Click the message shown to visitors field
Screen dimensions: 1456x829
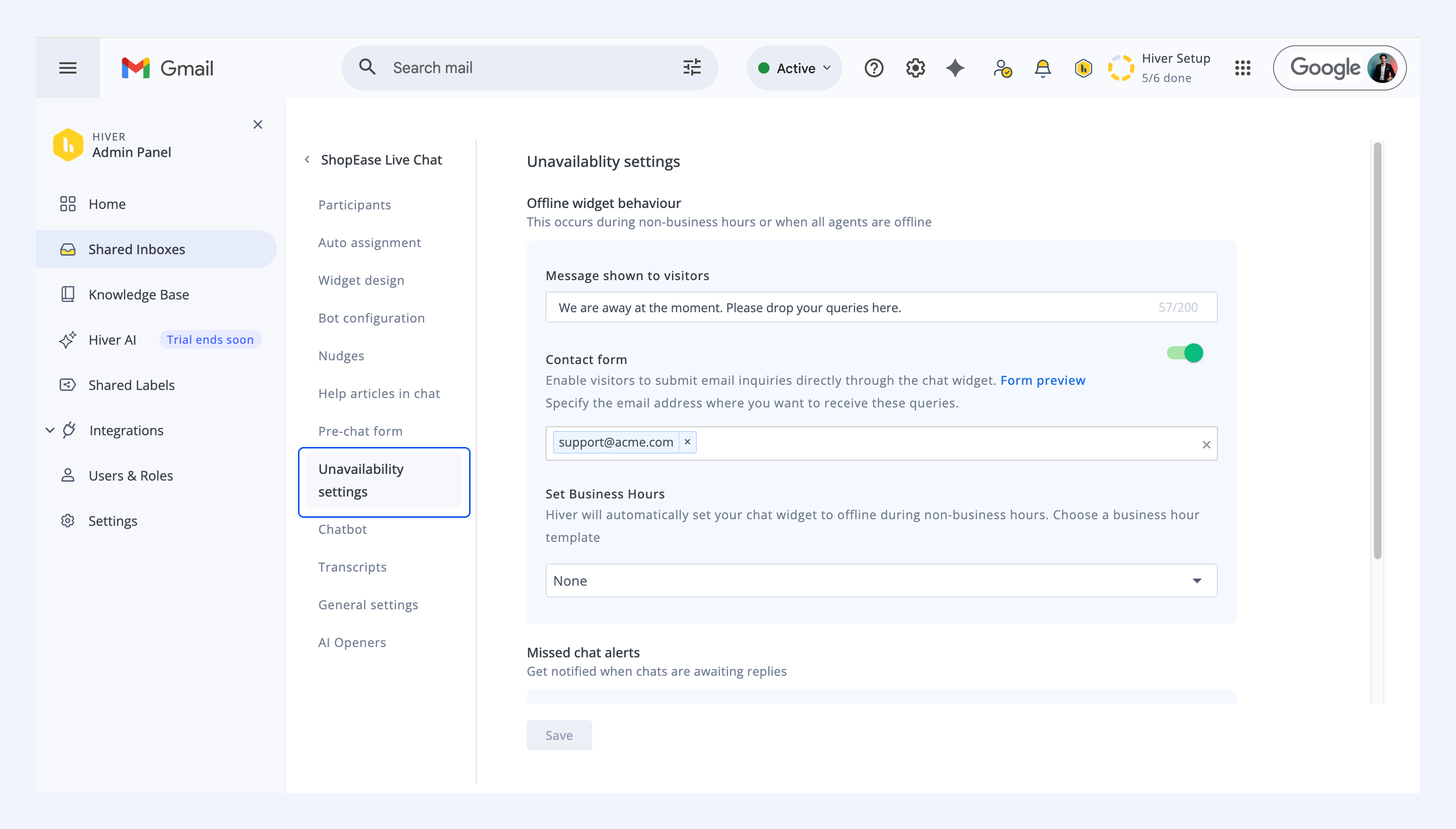(881, 307)
